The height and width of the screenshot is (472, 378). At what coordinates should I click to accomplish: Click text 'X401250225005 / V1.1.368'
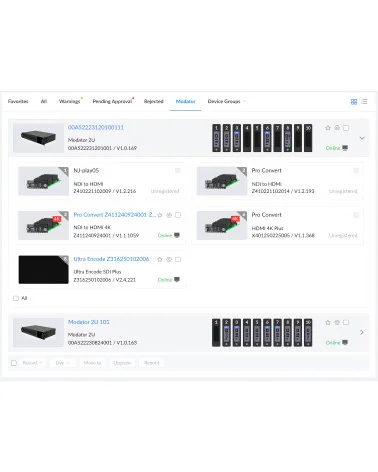(283, 235)
